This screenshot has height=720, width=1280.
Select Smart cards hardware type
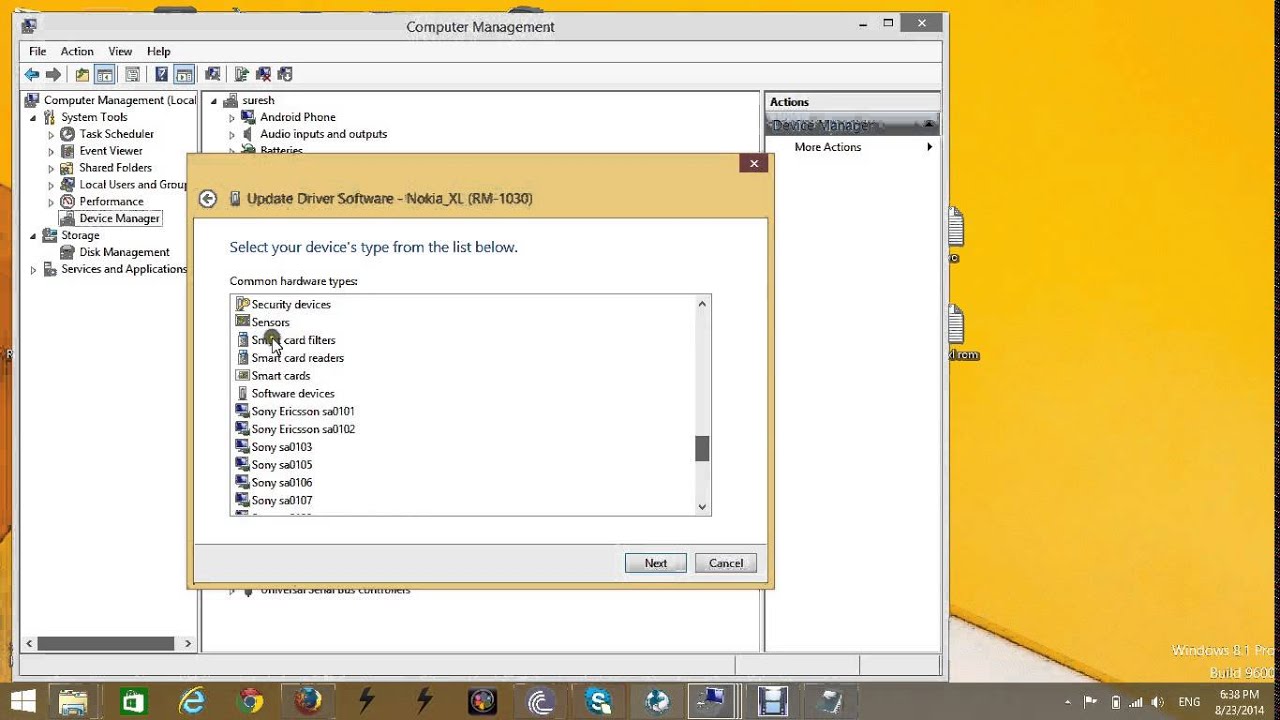click(x=280, y=376)
